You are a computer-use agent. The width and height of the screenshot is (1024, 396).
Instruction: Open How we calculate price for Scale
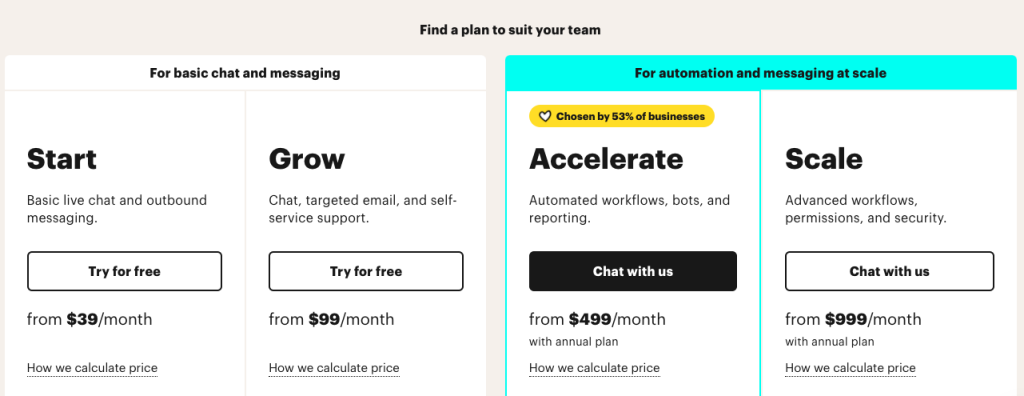(x=850, y=368)
